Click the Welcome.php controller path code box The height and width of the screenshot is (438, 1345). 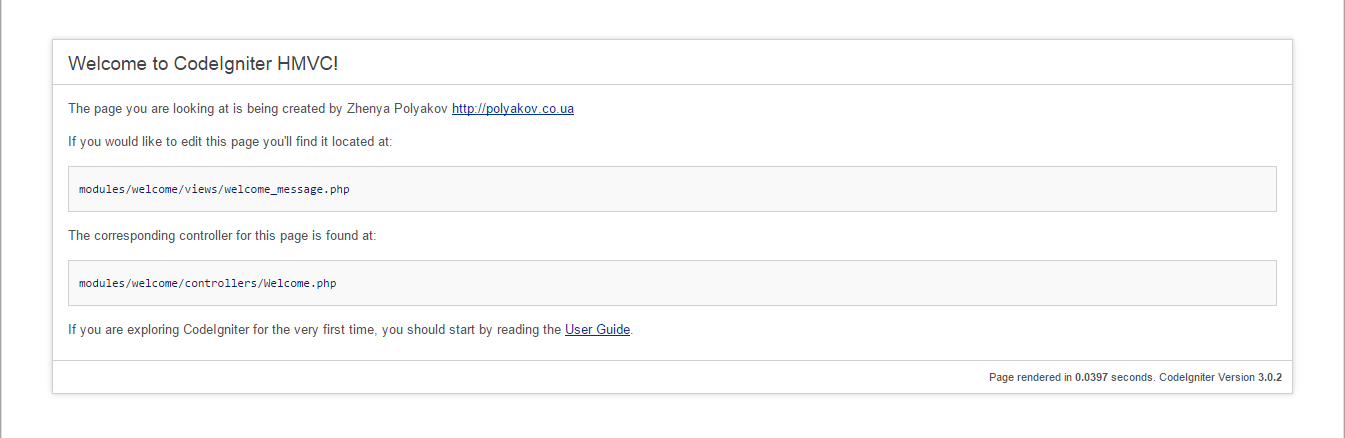[x=672, y=283]
